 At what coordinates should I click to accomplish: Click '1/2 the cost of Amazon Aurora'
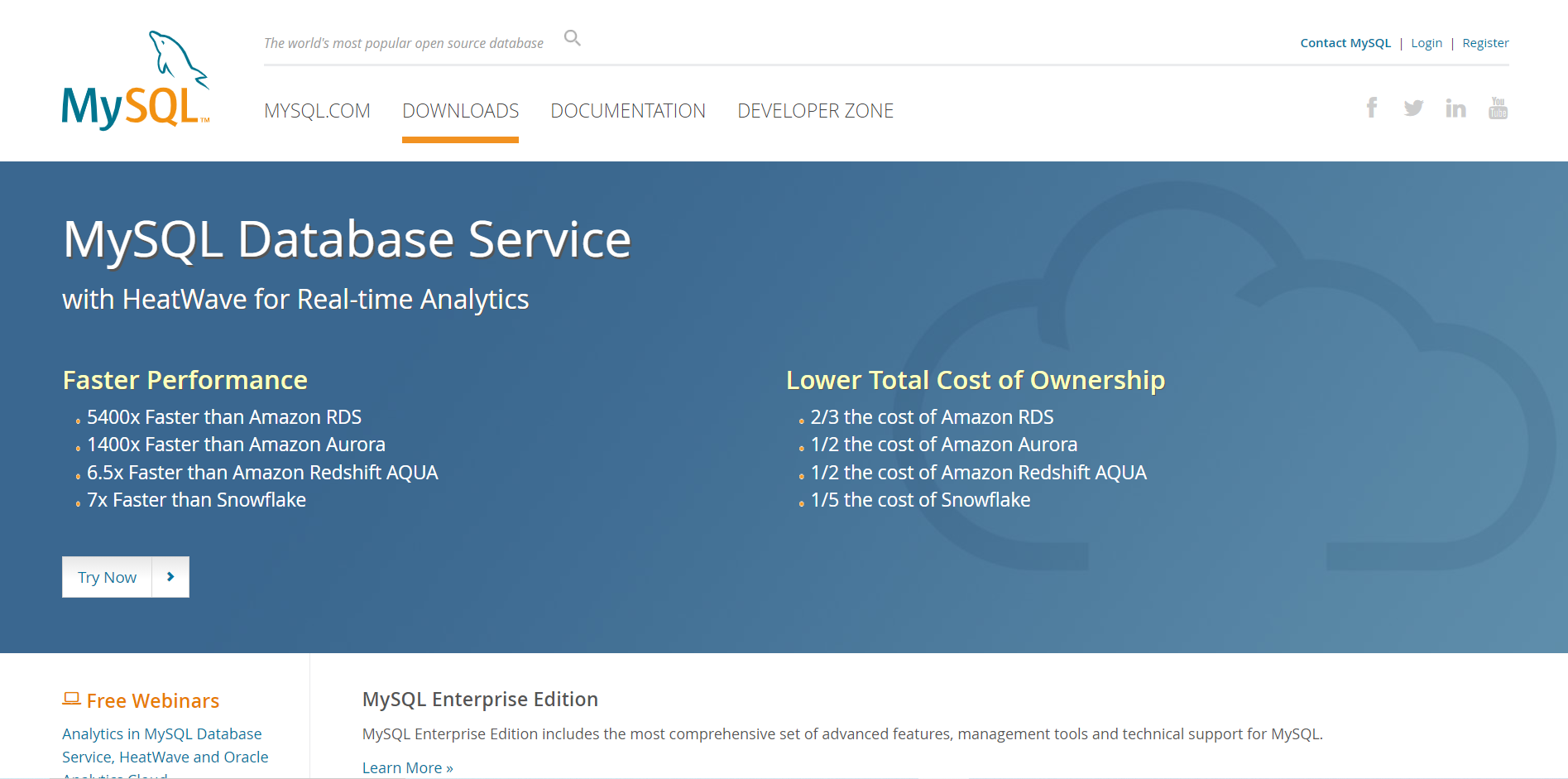(944, 445)
